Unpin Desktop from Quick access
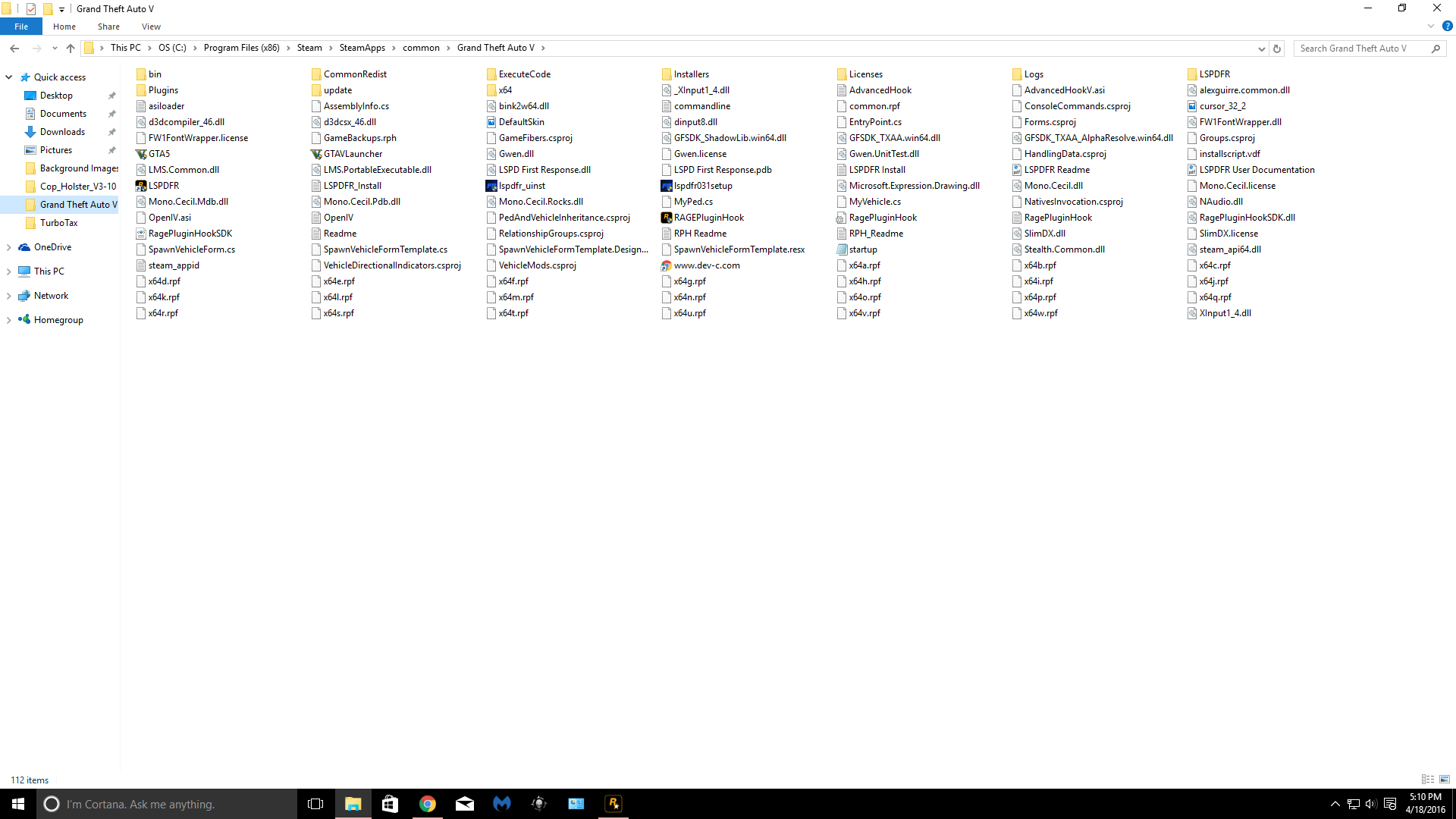 pos(112,96)
